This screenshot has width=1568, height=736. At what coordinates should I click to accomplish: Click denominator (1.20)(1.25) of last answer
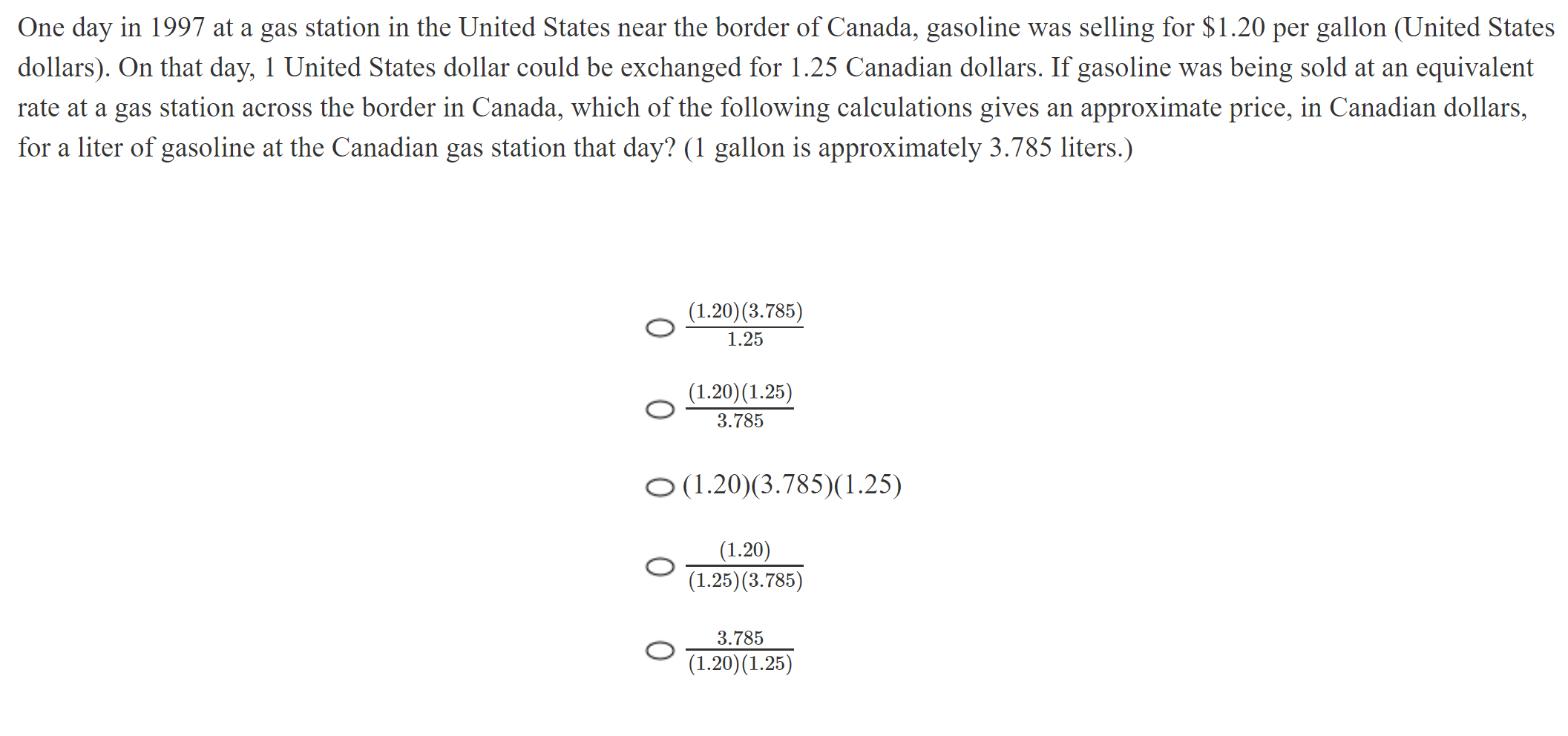coord(740,663)
